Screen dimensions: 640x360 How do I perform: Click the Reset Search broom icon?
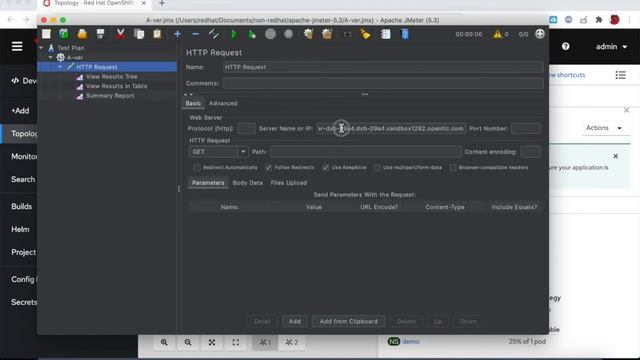(365, 34)
